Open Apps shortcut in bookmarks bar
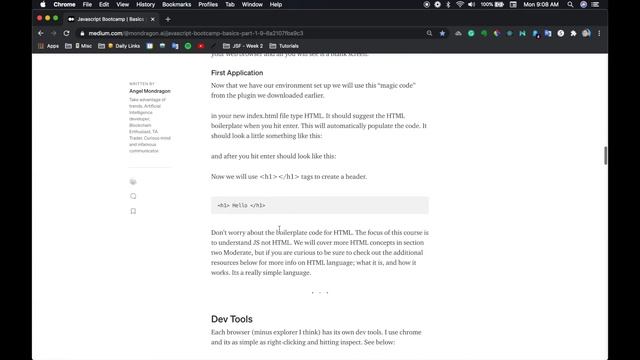Screen dimensions: 640x360 [48, 46]
